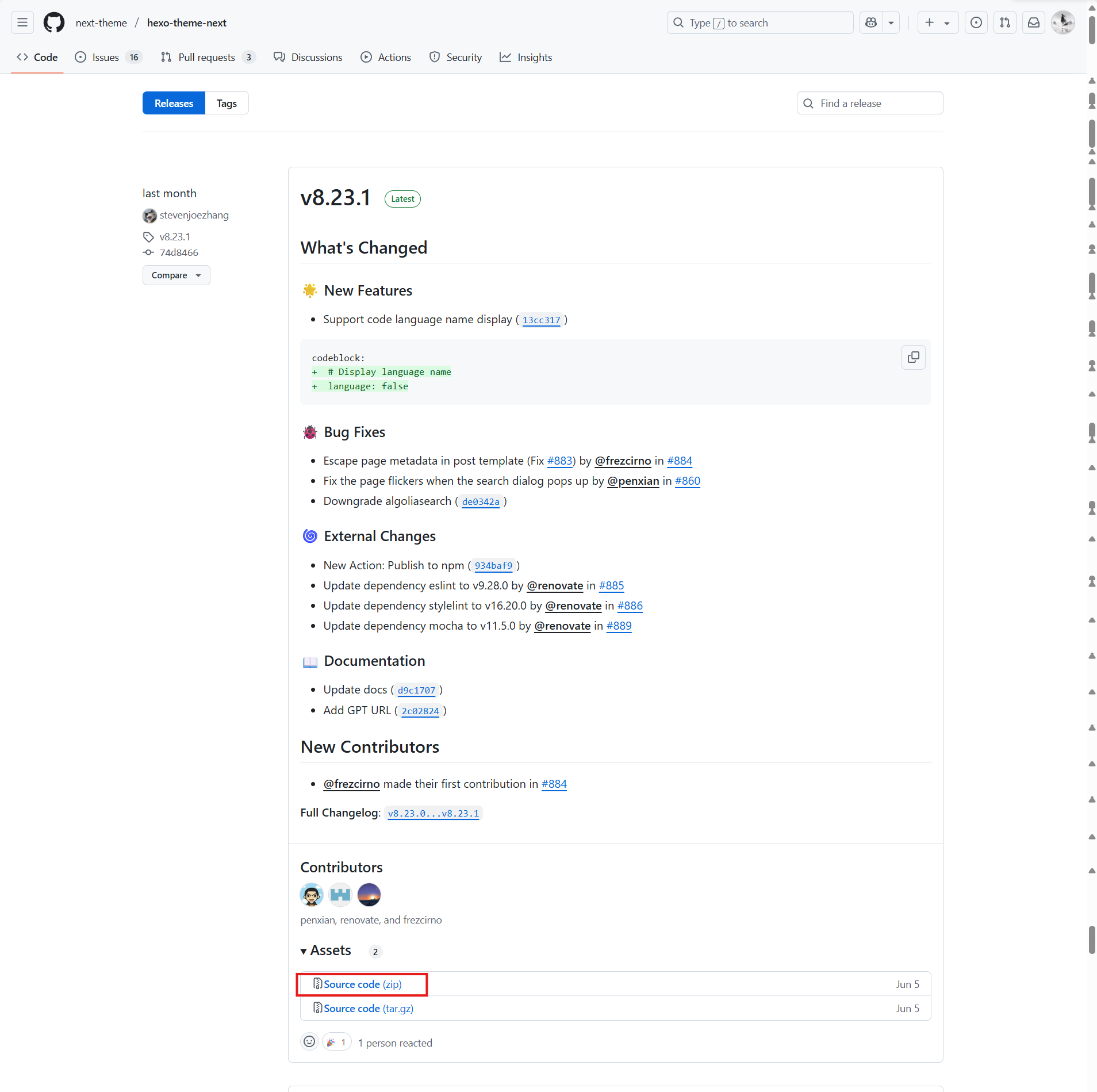Open the hamburger navigation menu
The height and width of the screenshot is (1092, 1097).
point(22,23)
